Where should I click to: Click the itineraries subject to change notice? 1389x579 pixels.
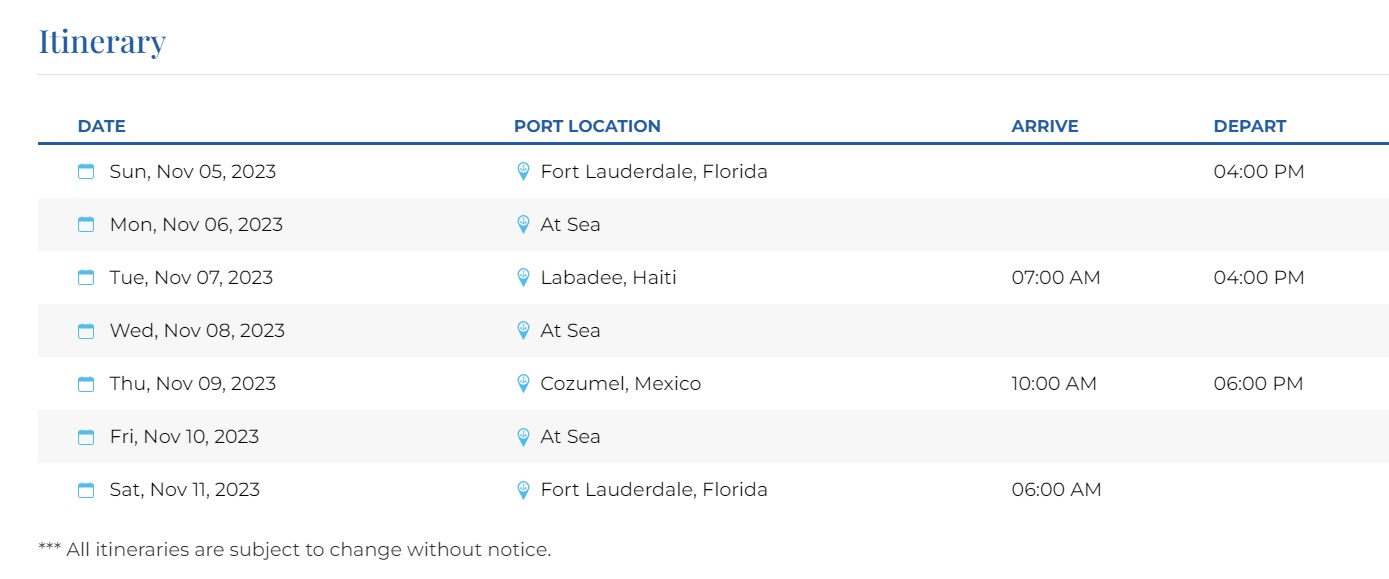click(x=294, y=549)
